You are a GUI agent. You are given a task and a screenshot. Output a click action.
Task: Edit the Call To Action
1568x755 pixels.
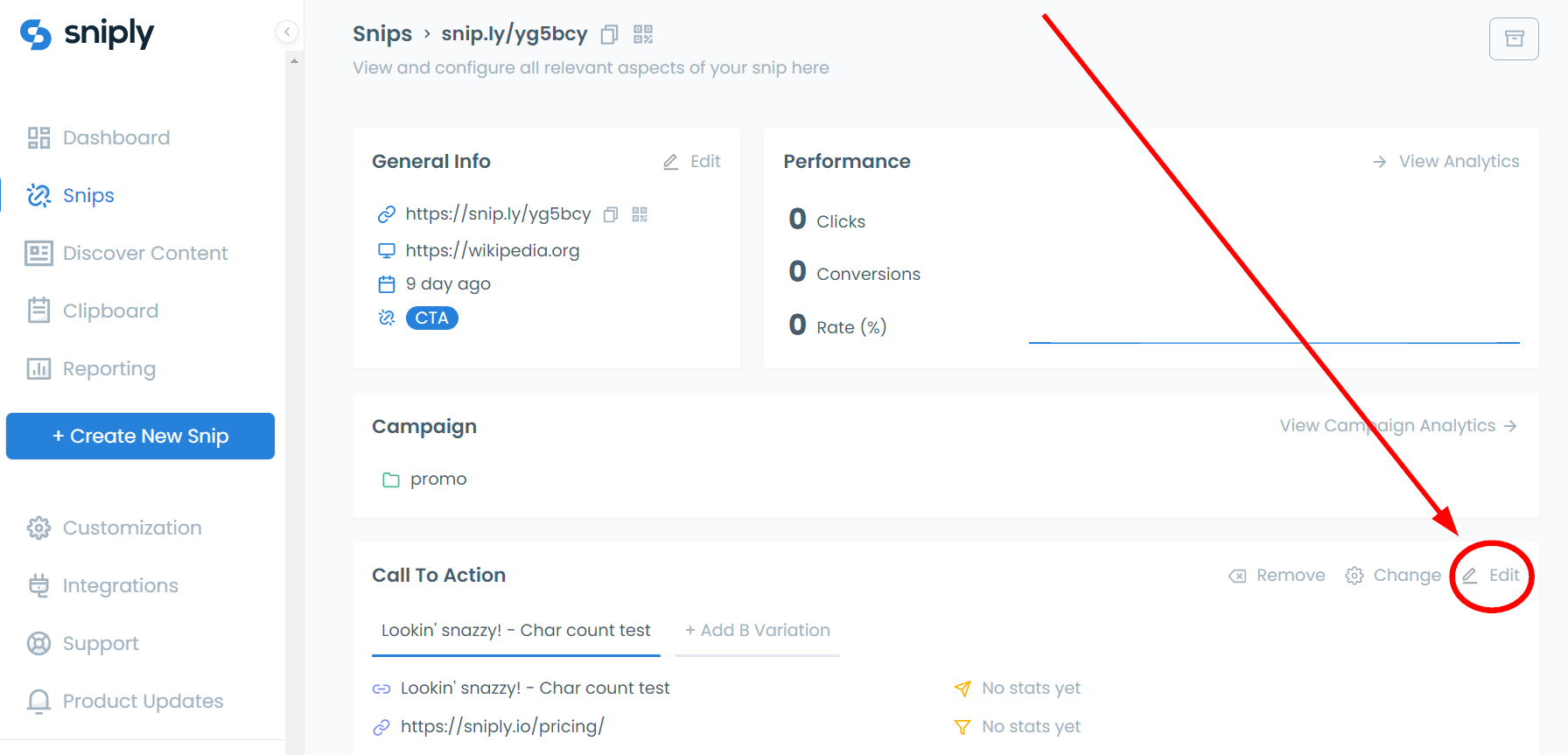tap(1491, 576)
